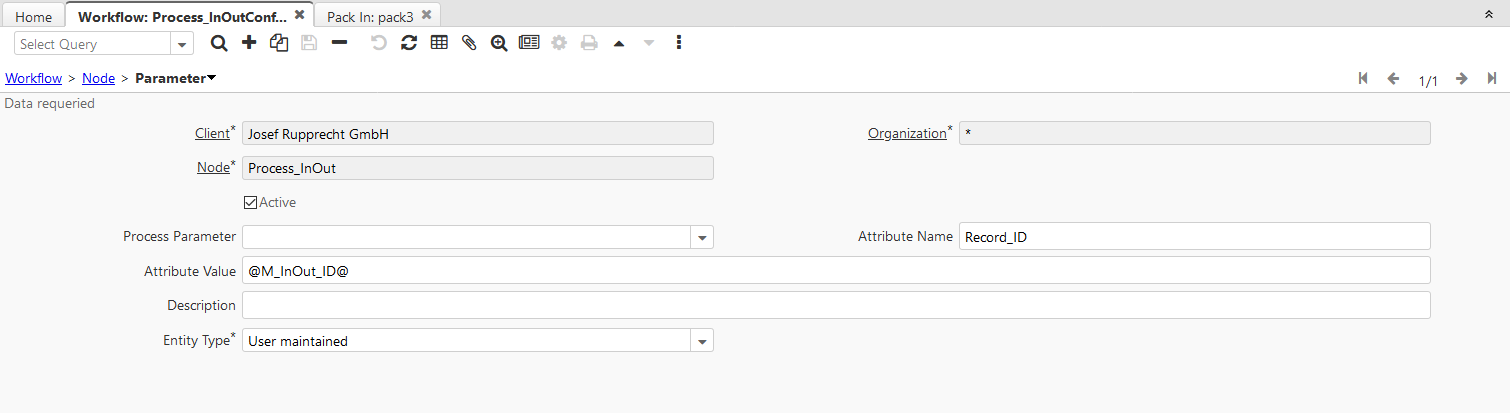Screen dimensions: 1510x413
Task: Close the Workflow Process_InOutConf tab
Action: pyautogui.click(x=300, y=16)
